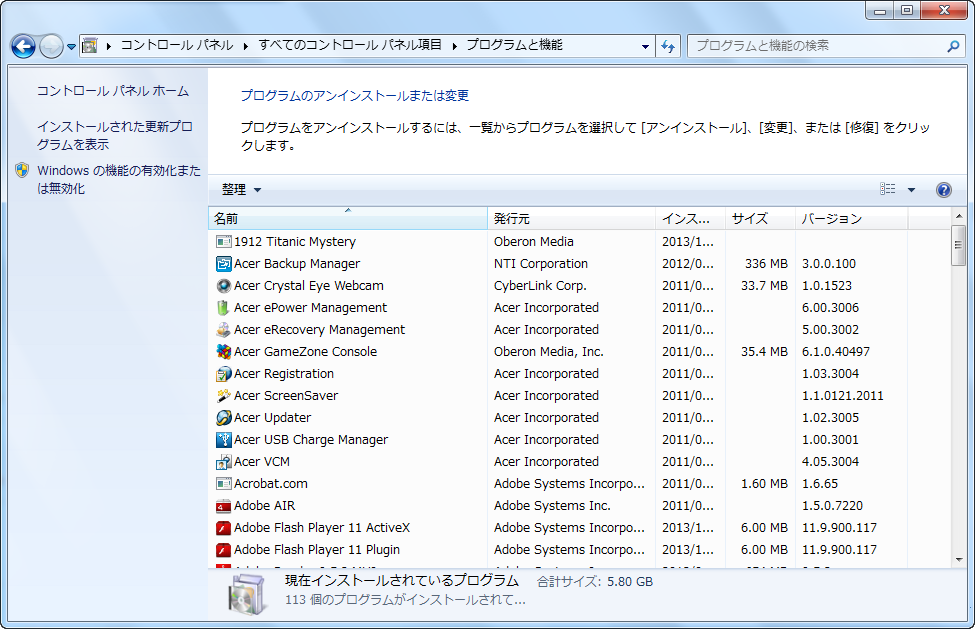The height and width of the screenshot is (629, 975).
Task: Open the view options dropdown arrow
Action: (912, 190)
